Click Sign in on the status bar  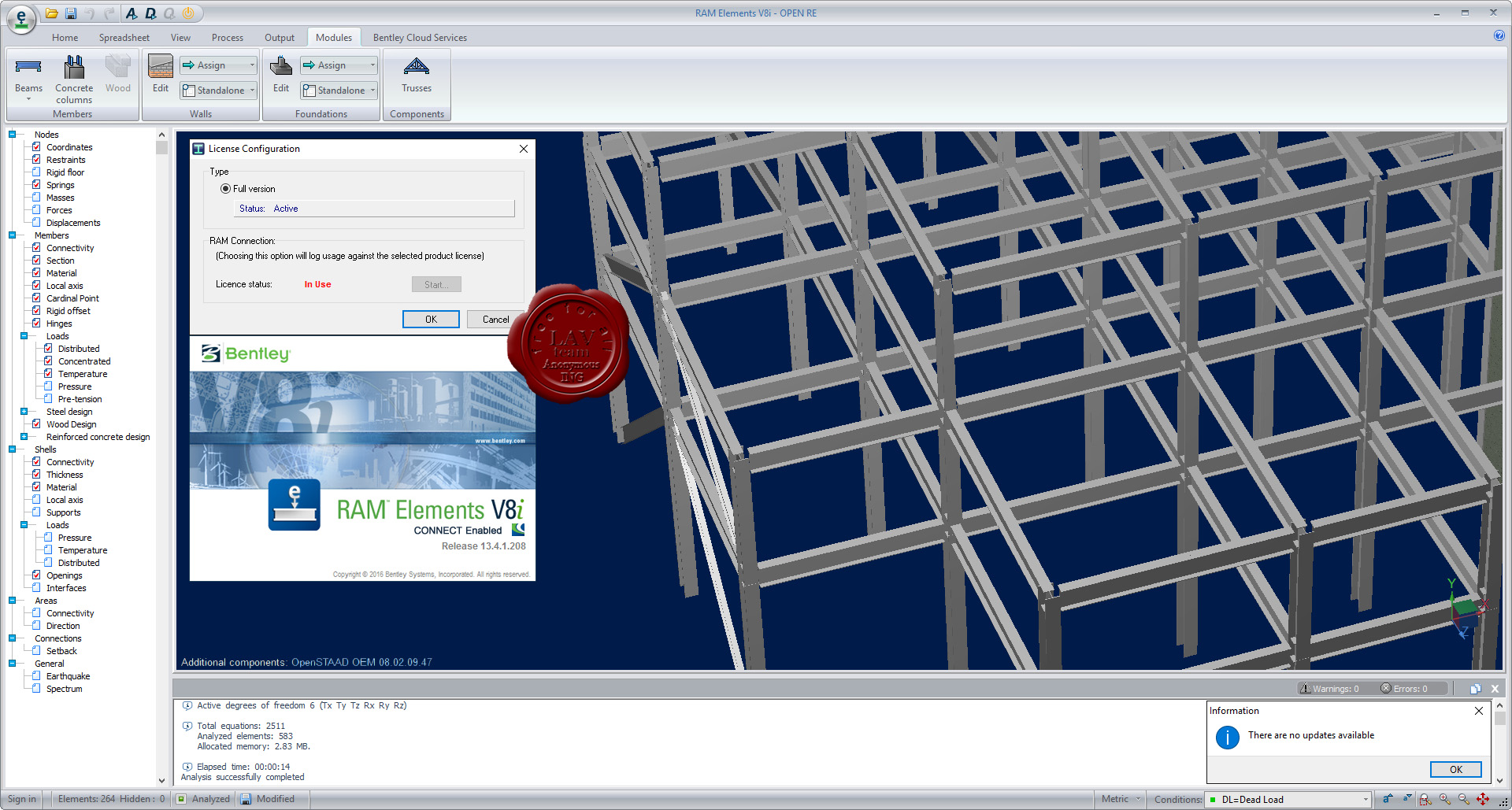click(22, 799)
